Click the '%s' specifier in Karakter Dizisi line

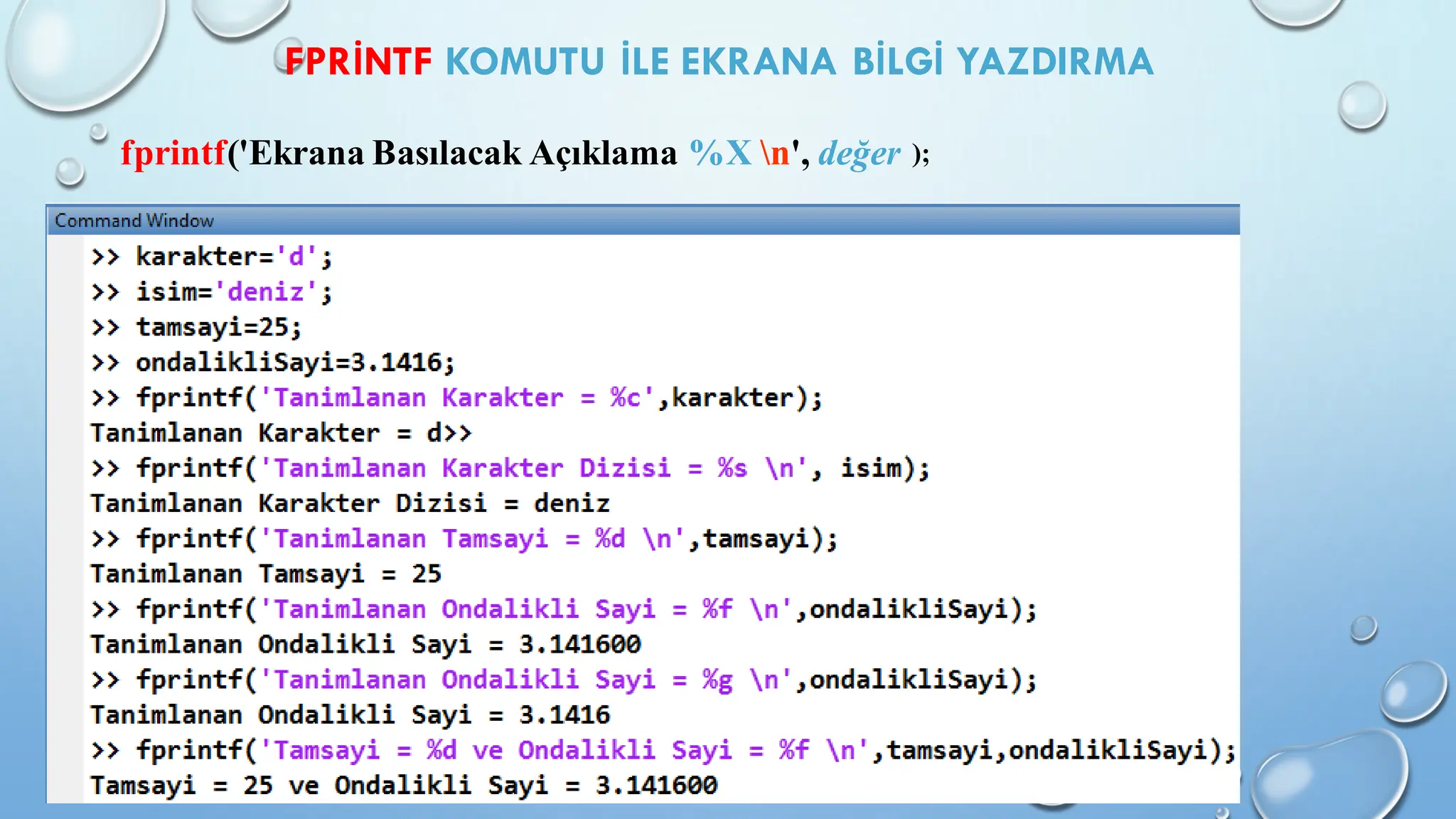(x=732, y=469)
